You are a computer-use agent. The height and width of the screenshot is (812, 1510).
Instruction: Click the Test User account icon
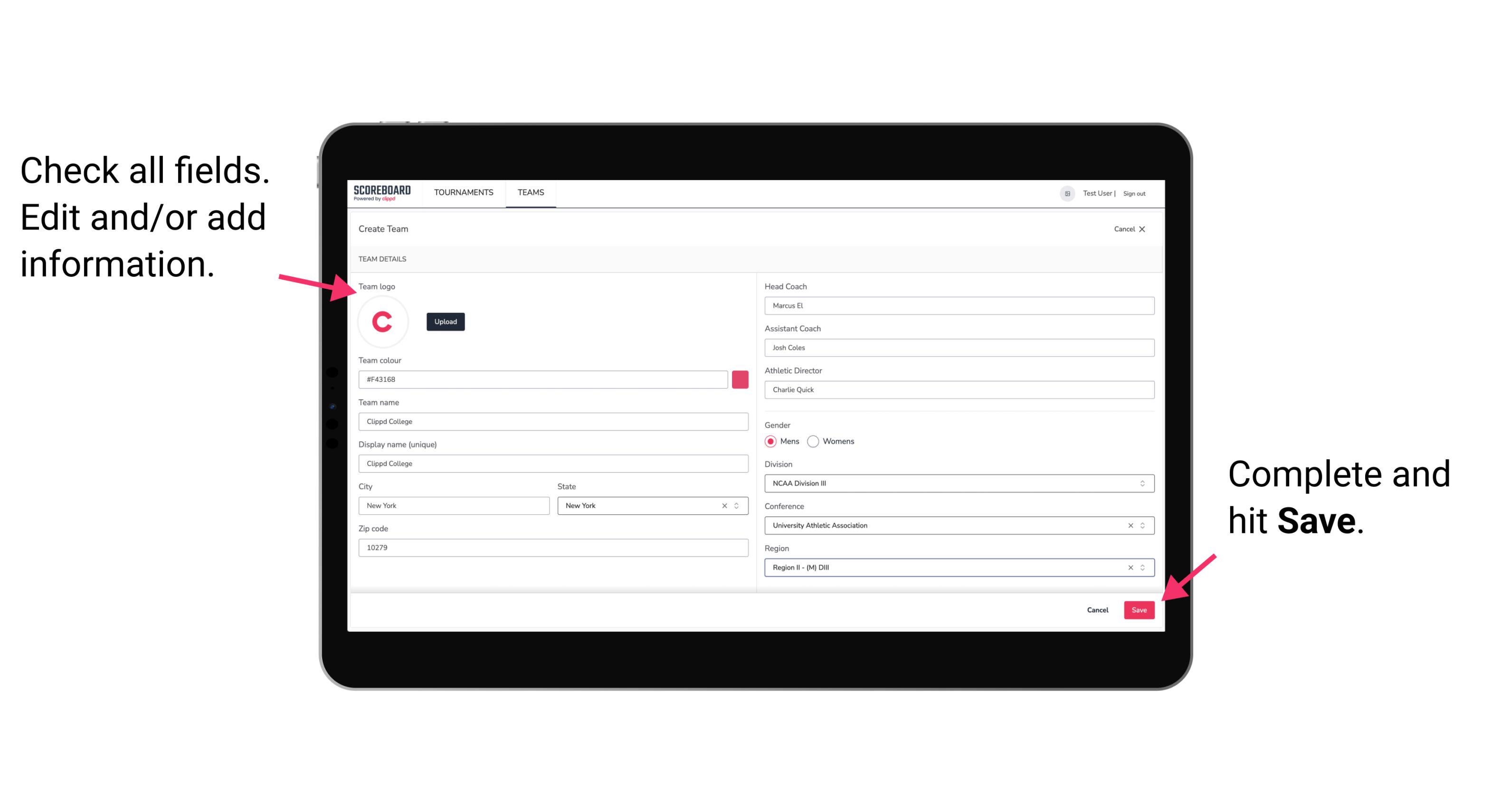point(1064,193)
